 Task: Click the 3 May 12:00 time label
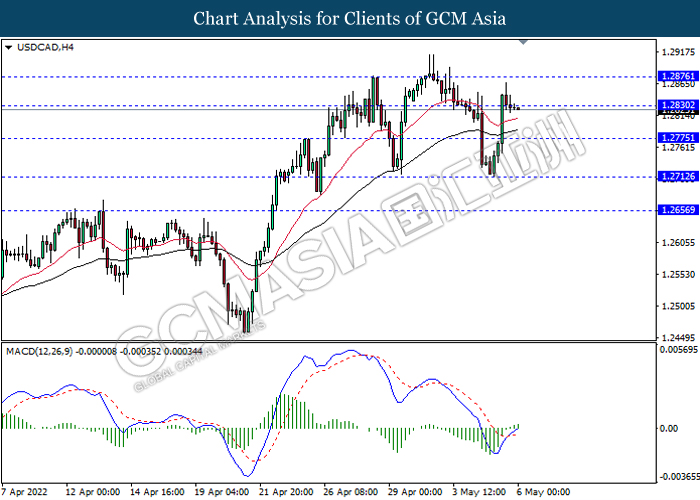pos(479,492)
